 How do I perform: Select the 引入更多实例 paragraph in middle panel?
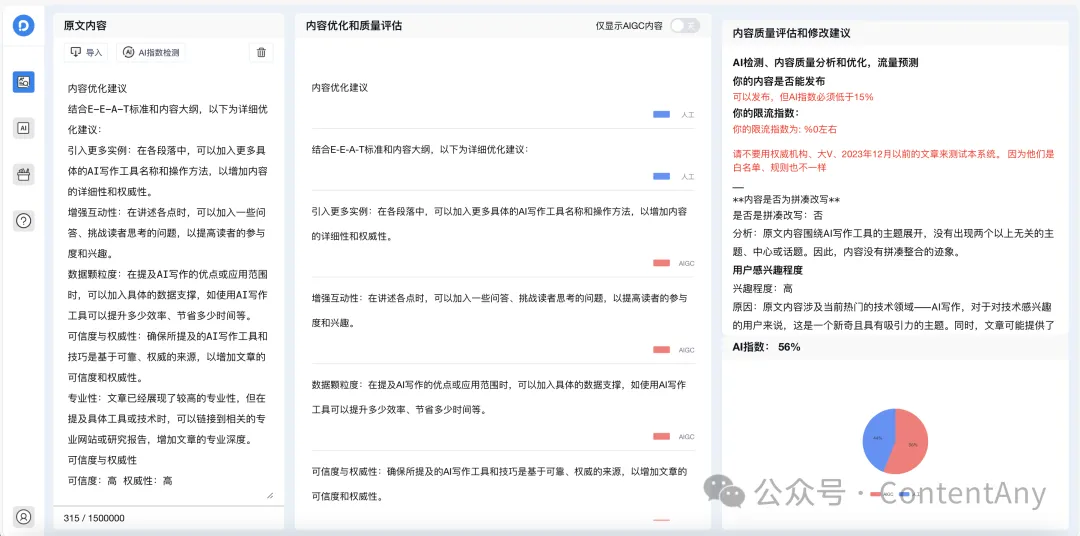[499, 223]
